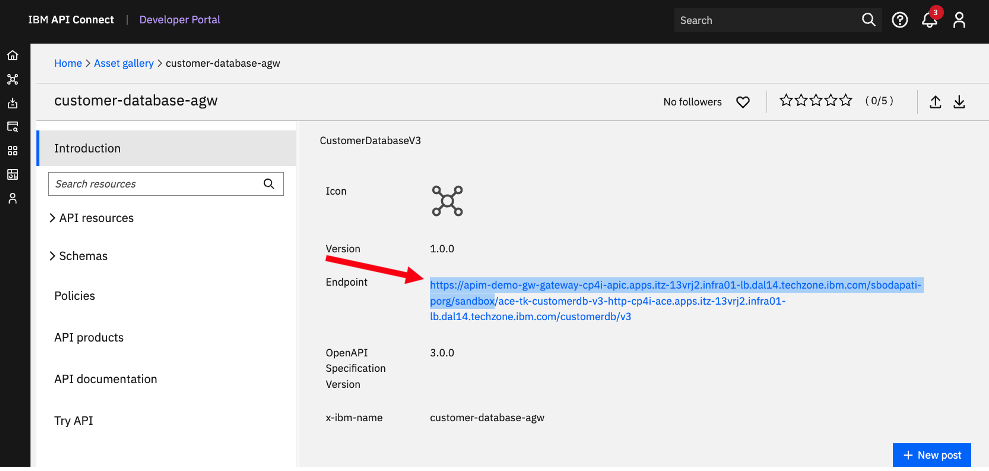The height and width of the screenshot is (471, 989).
Task: Open the user icon in left rail
Action: (13, 199)
